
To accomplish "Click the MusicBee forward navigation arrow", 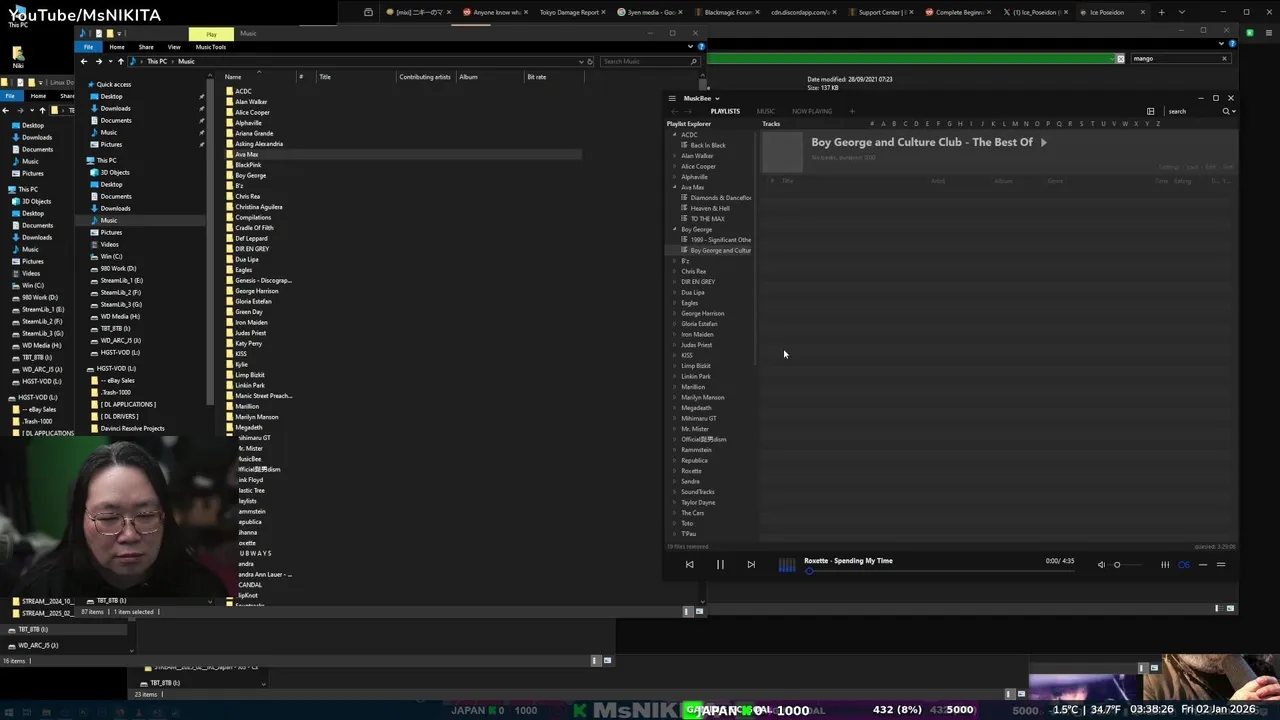I will pyautogui.click(x=688, y=111).
